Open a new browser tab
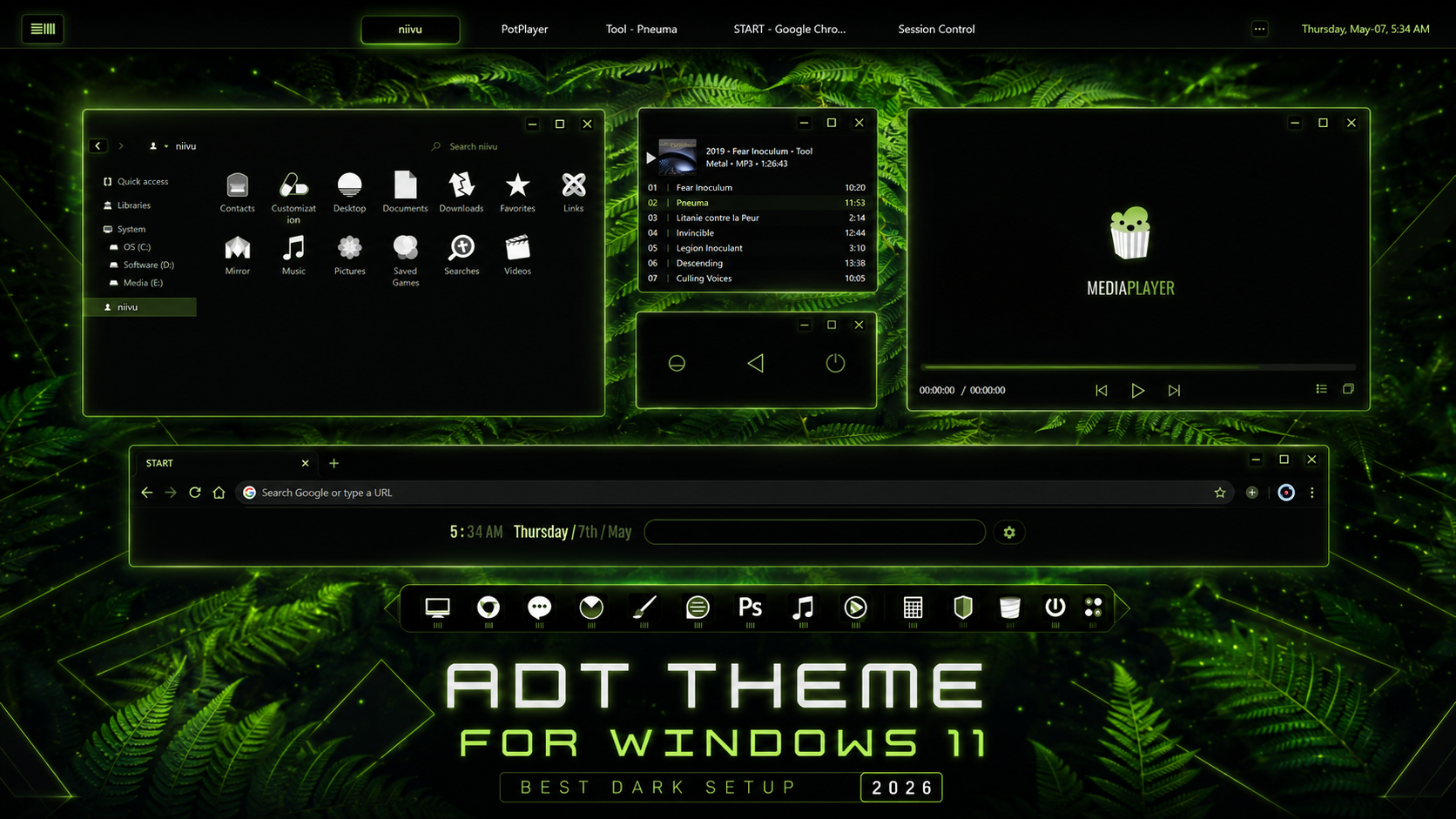1456x819 pixels. (x=334, y=463)
